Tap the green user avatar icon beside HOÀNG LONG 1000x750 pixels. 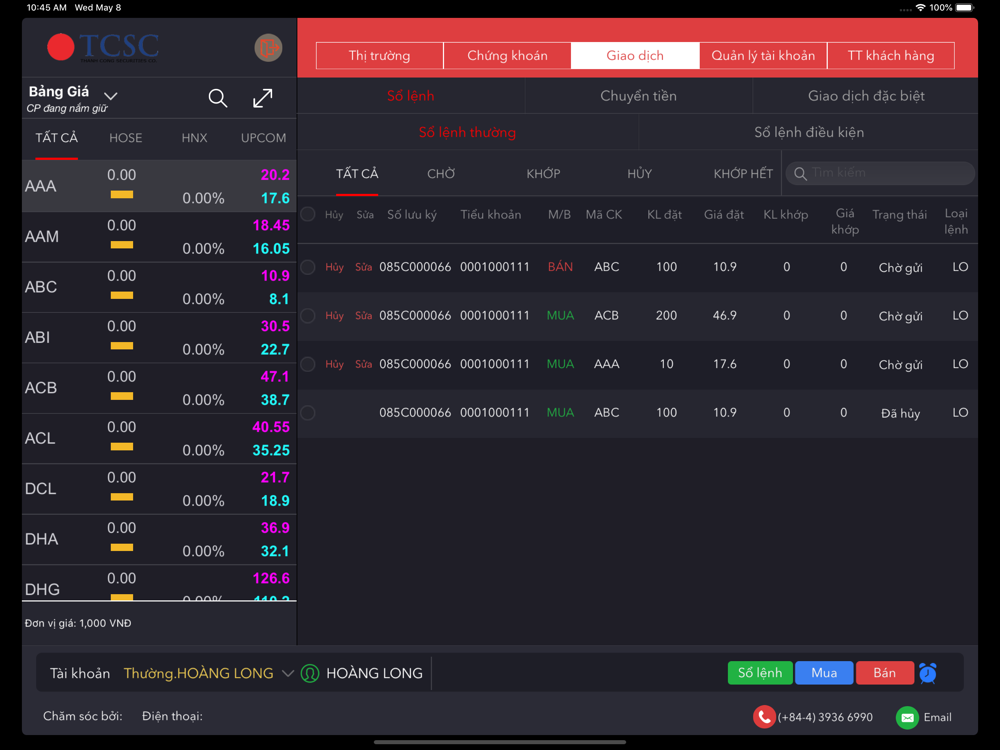click(310, 673)
